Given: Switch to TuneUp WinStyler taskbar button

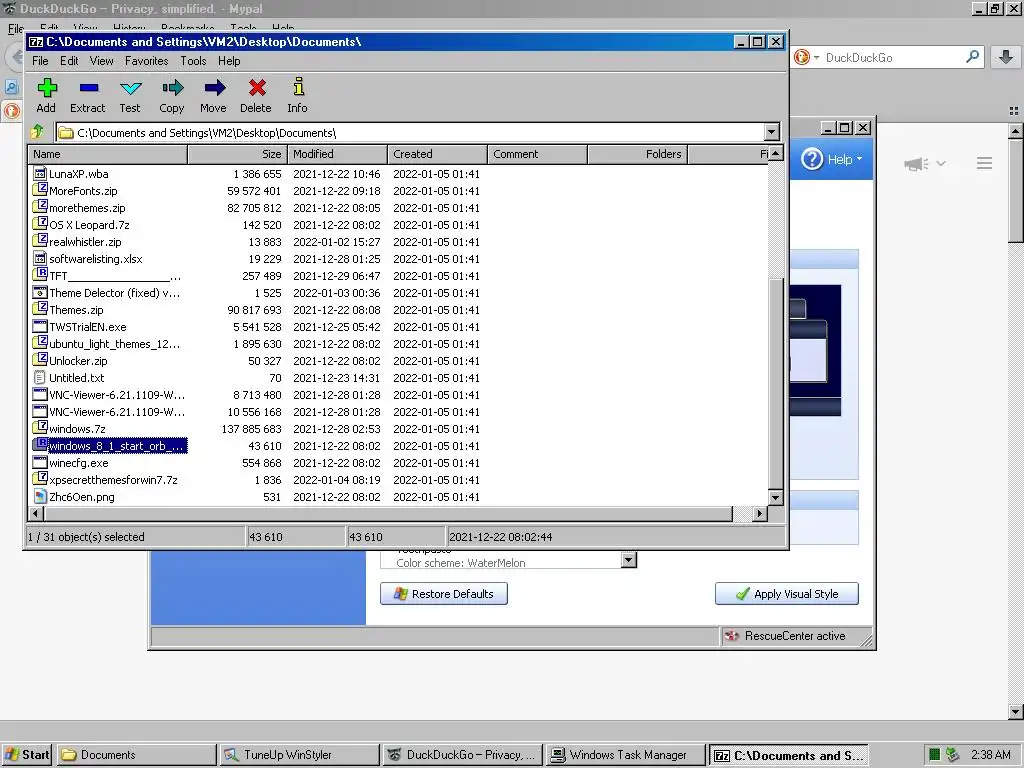Looking at the screenshot, I should 299,754.
